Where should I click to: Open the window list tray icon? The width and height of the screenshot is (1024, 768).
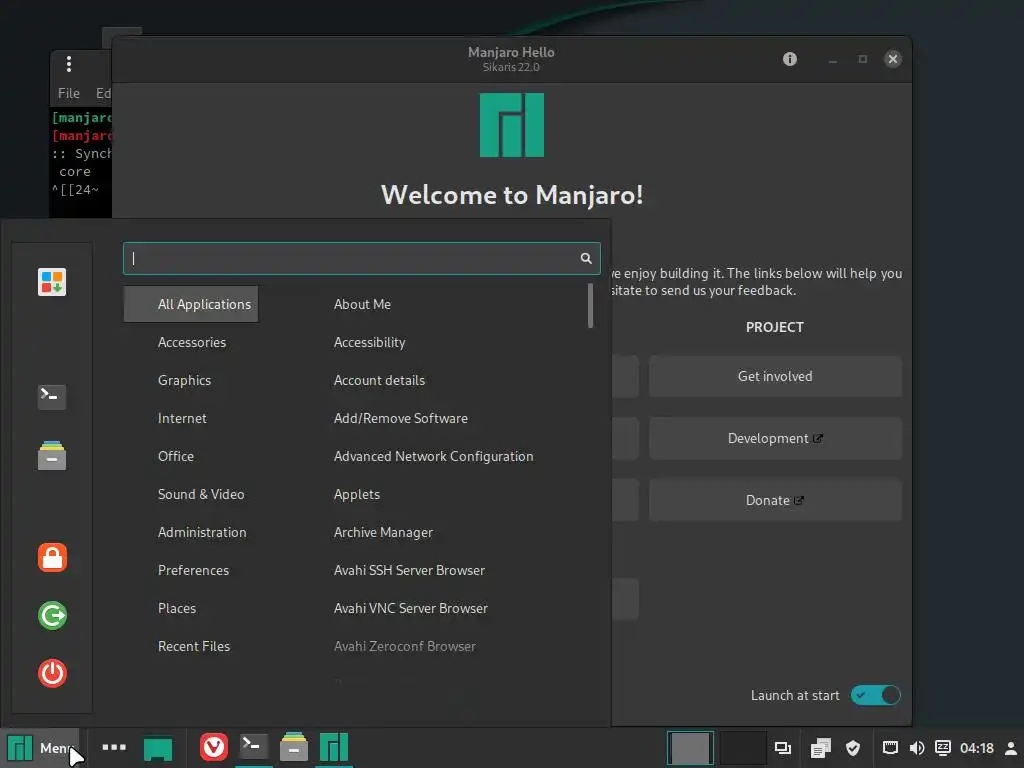782,748
